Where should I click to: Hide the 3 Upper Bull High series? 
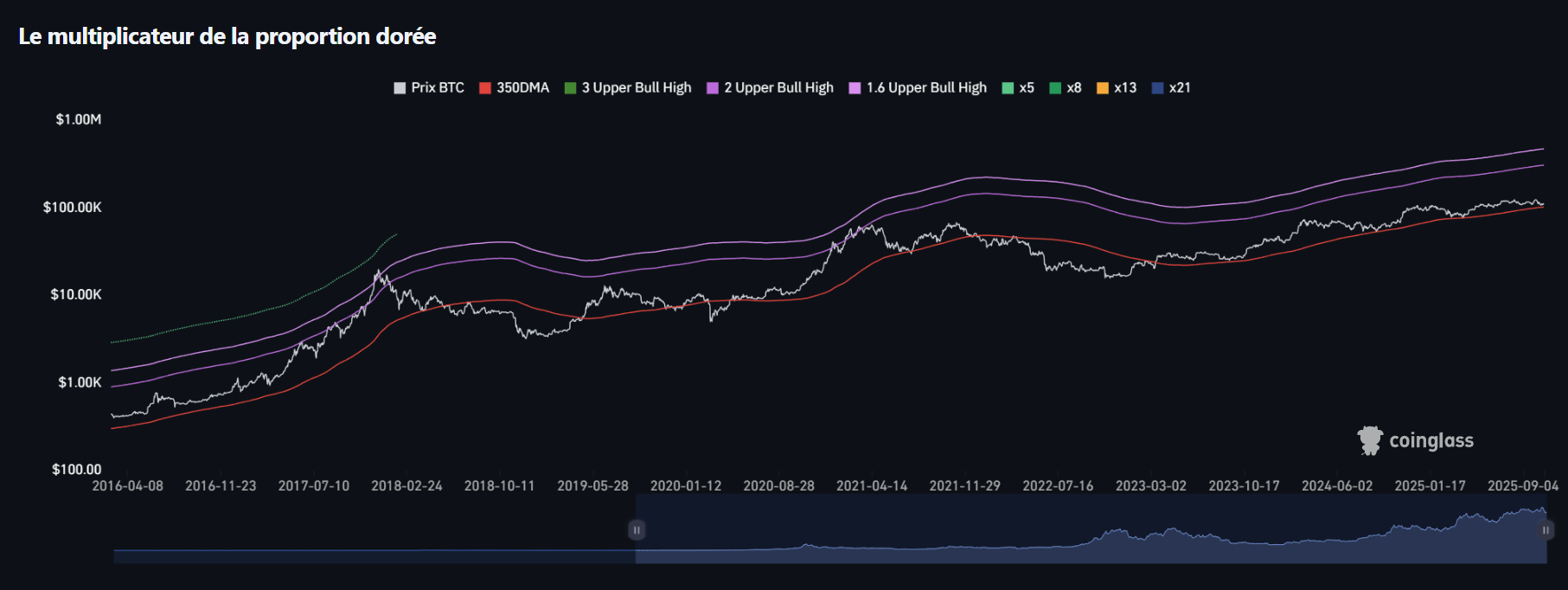(628, 87)
